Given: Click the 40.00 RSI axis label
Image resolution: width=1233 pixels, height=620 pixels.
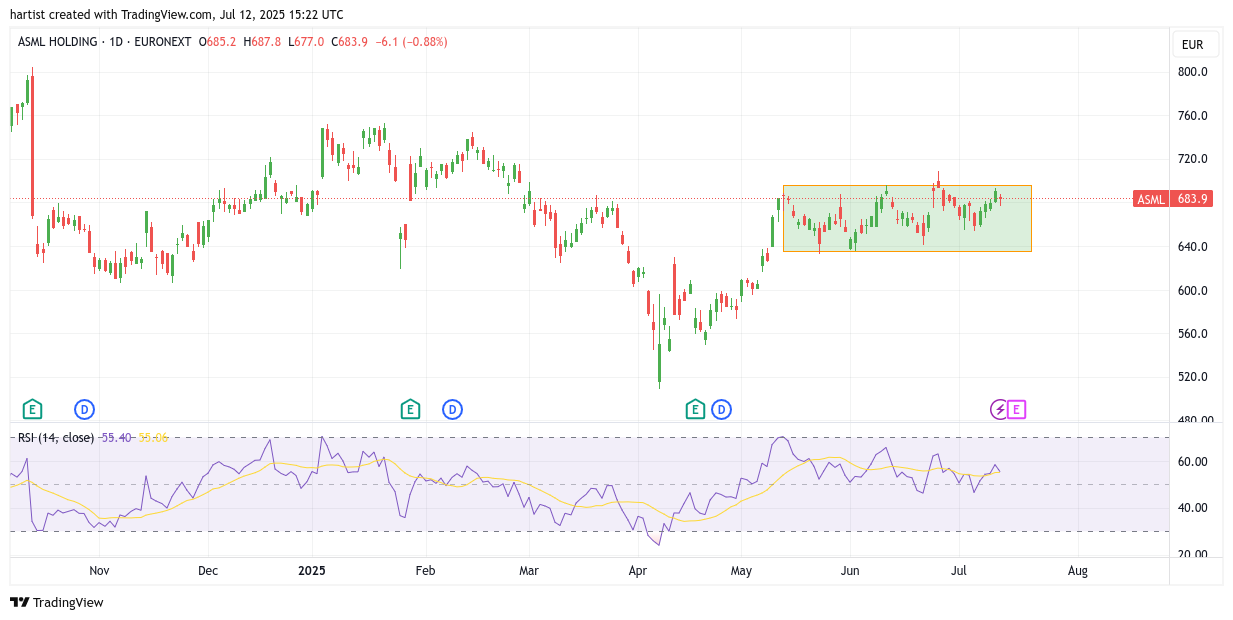Looking at the screenshot, I should 1193,508.
